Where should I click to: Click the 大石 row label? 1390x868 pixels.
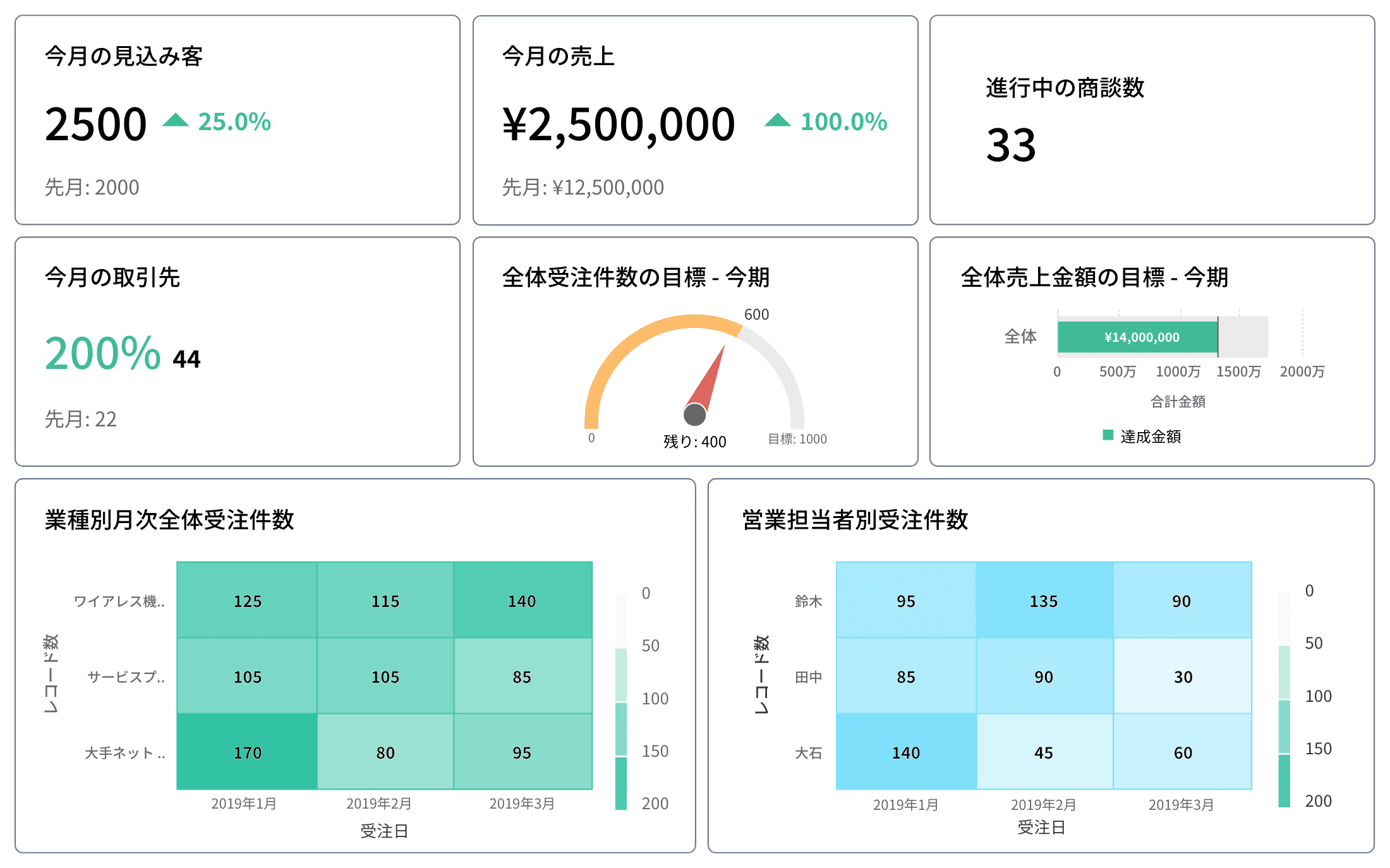pos(808,753)
